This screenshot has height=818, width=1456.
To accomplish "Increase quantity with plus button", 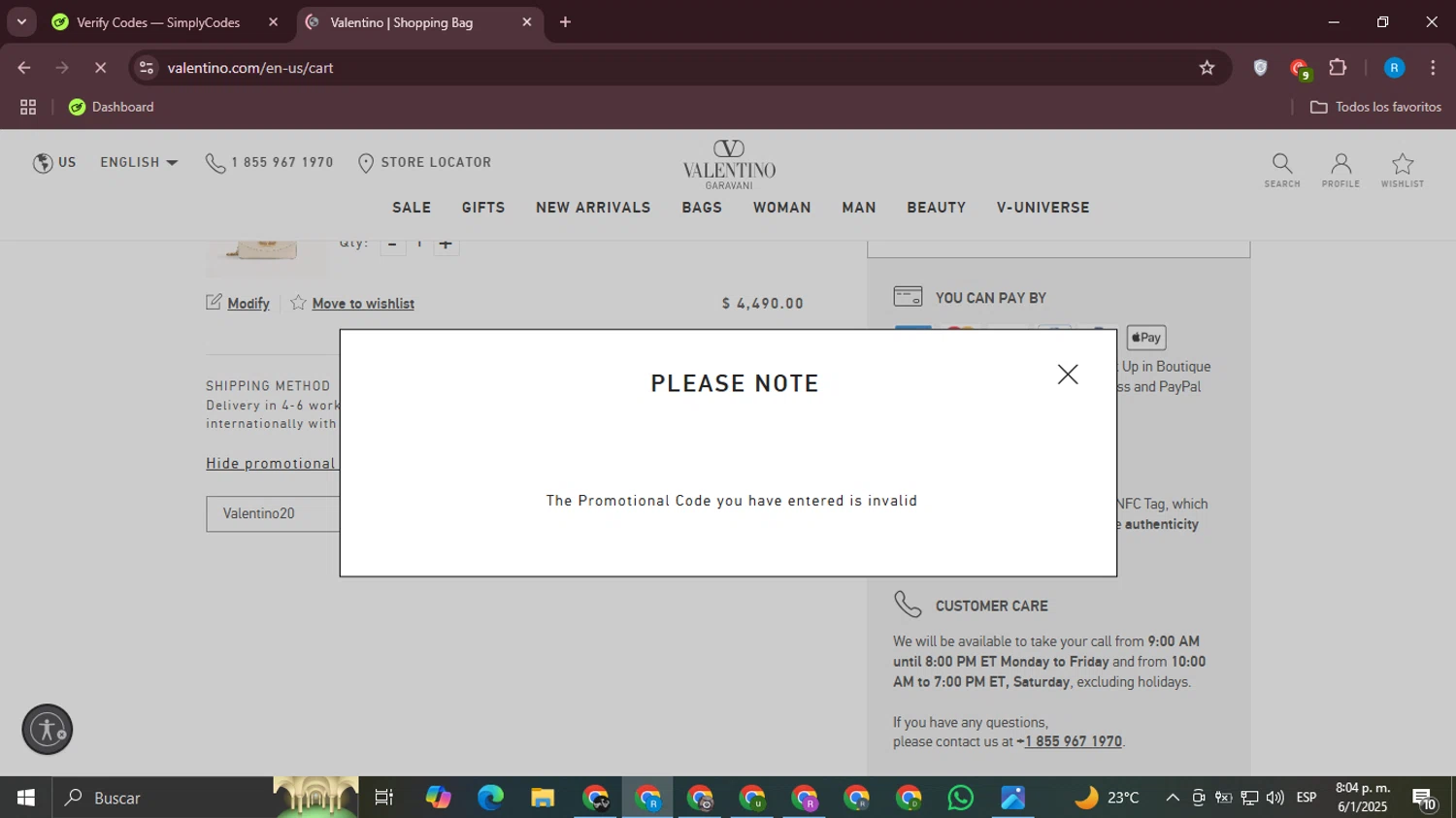I will (446, 245).
